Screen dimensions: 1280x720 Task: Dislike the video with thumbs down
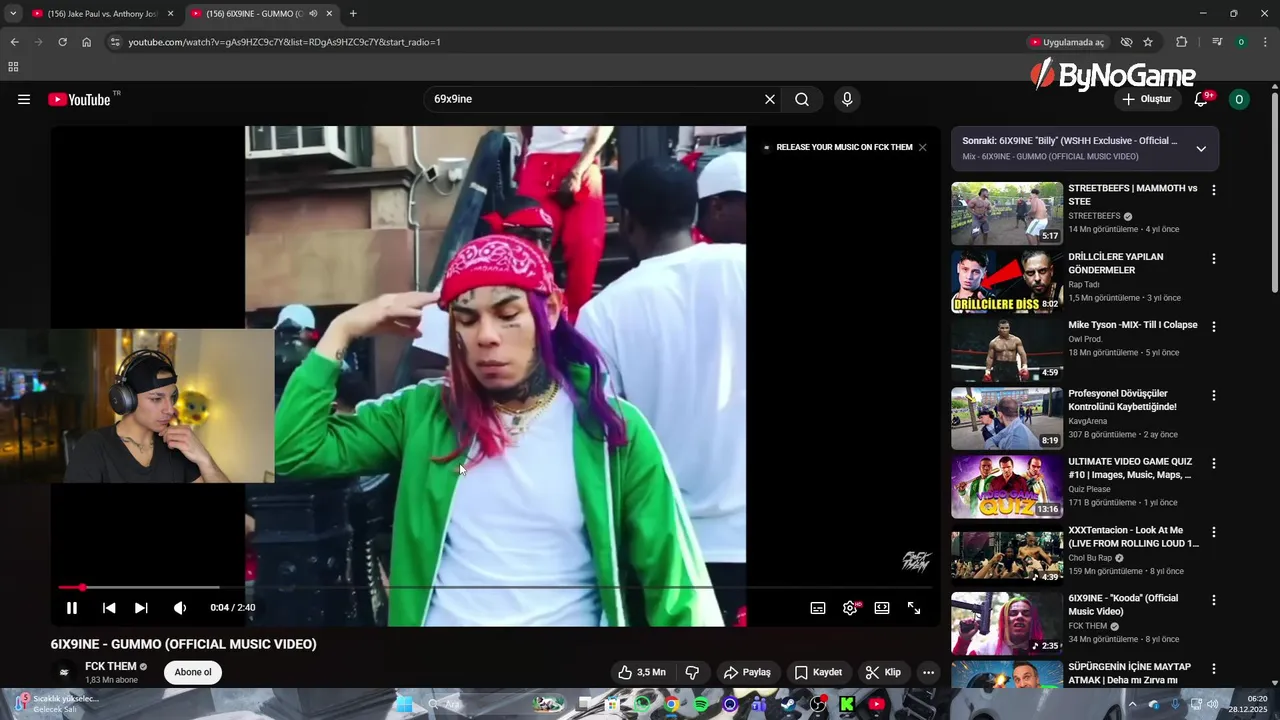692,672
